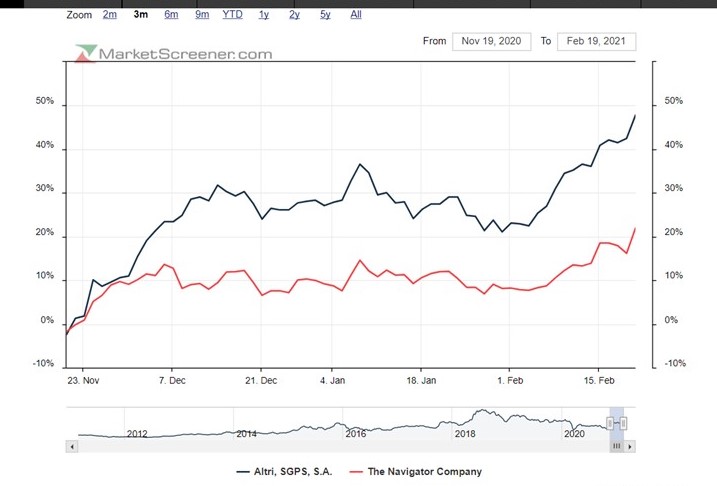The width and height of the screenshot is (717, 486).
Task: Click the '4. Jan' axis label
Action: pyautogui.click(x=332, y=380)
